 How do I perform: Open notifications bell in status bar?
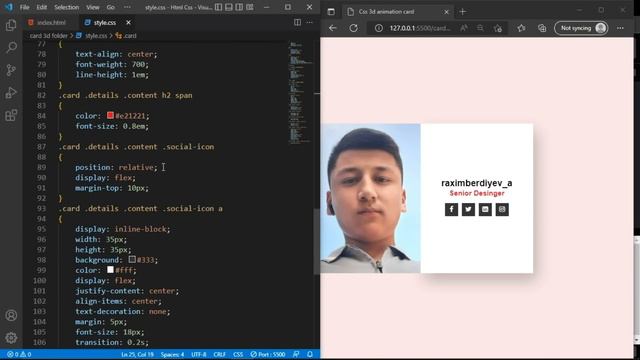tap(310, 354)
